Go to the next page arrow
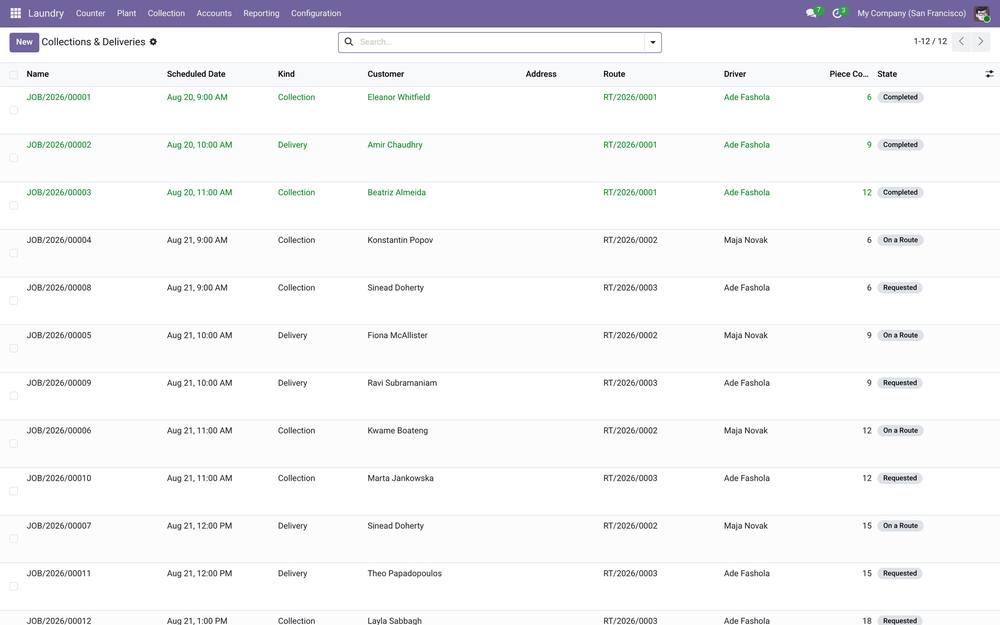 (981, 41)
